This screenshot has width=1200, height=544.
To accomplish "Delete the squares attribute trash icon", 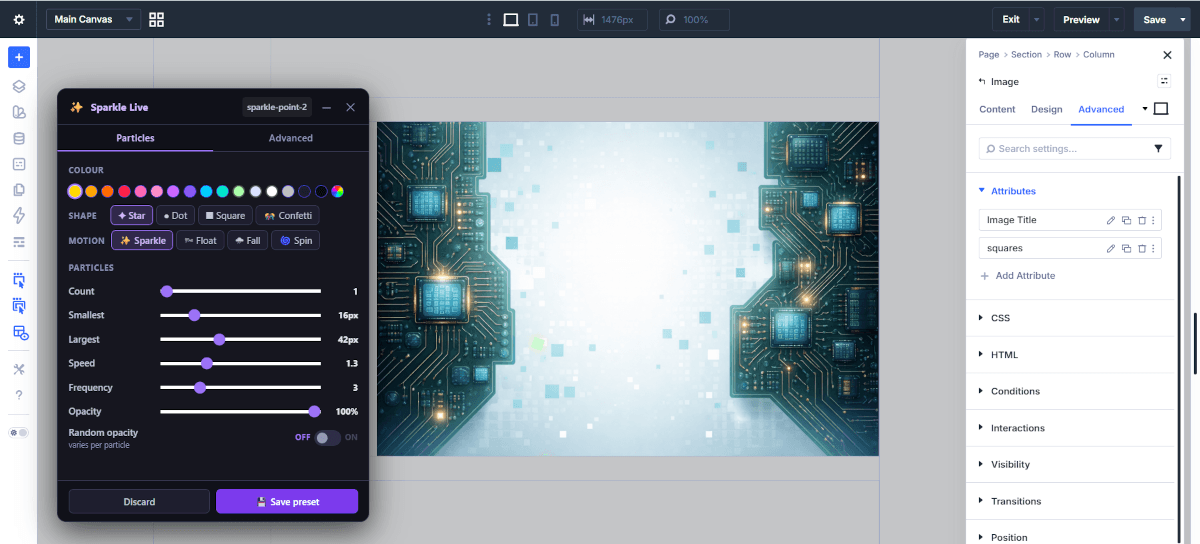I will (x=1141, y=248).
